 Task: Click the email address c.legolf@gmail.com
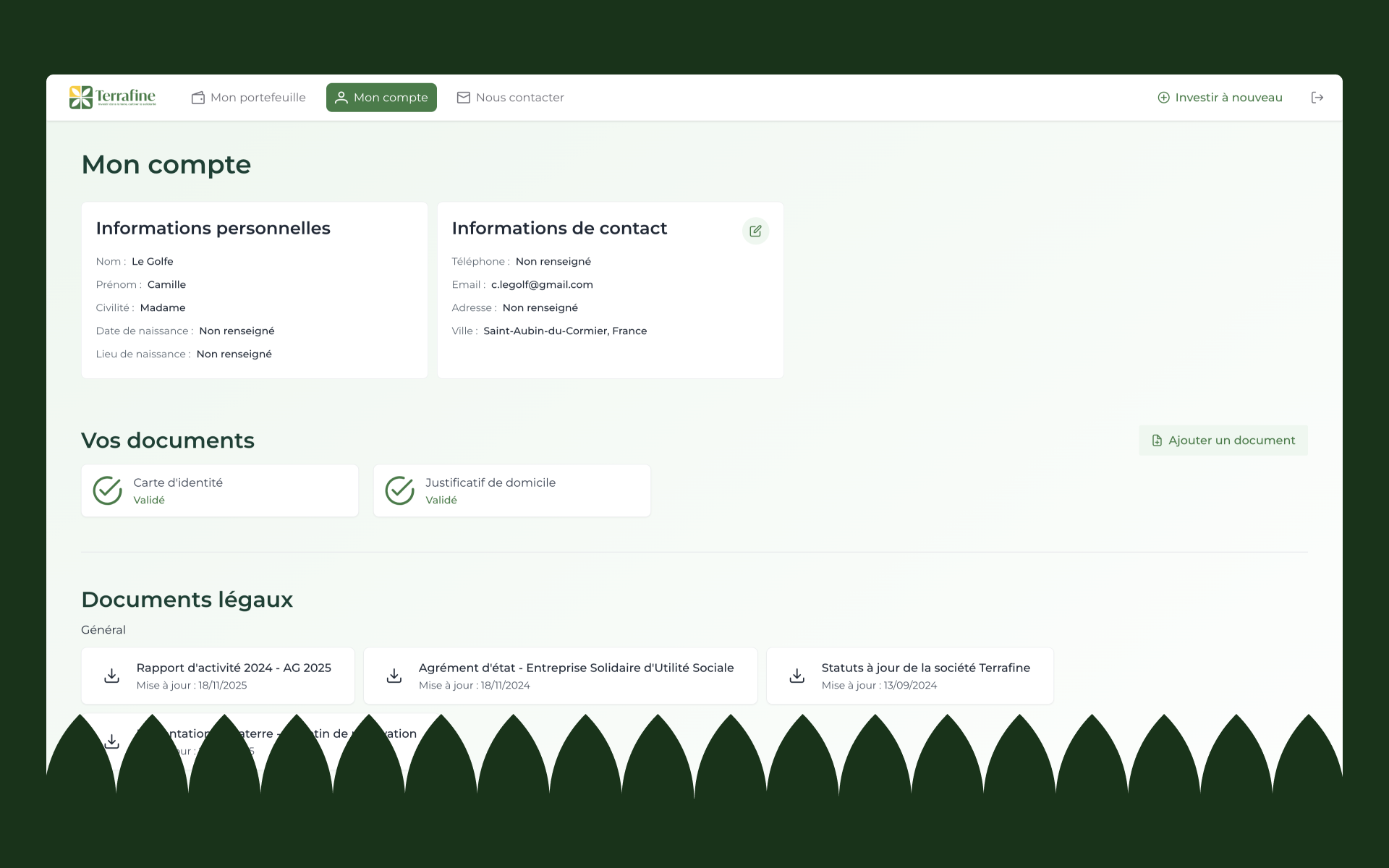click(x=542, y=285)
